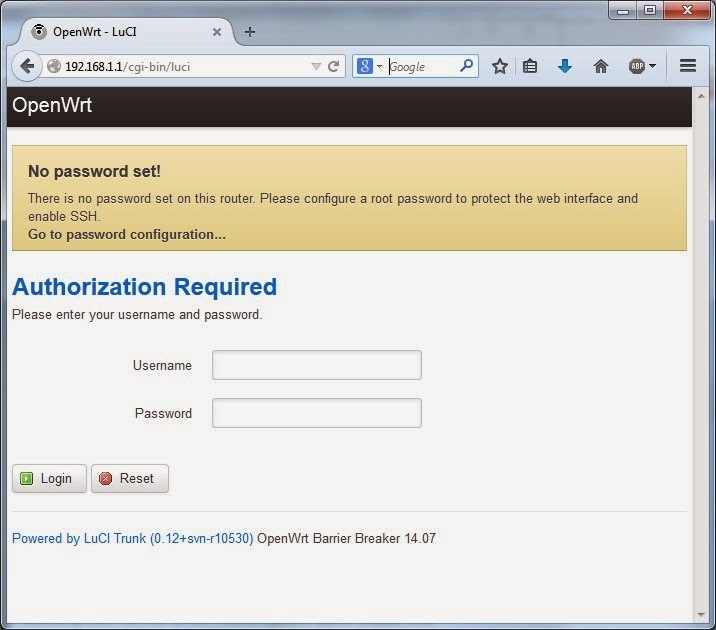Close the OpenWrt - LuCI tab

[x=217, y=32]
